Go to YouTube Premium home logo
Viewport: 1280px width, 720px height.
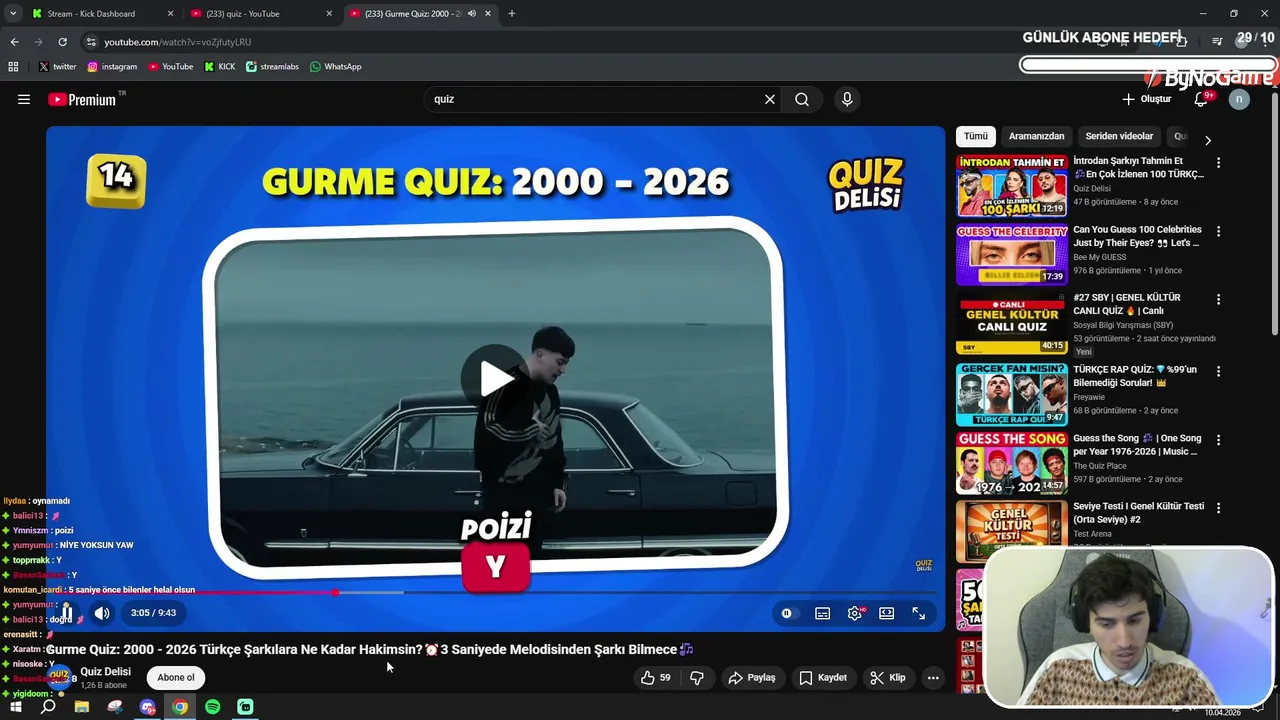click(x=81, y=99)
